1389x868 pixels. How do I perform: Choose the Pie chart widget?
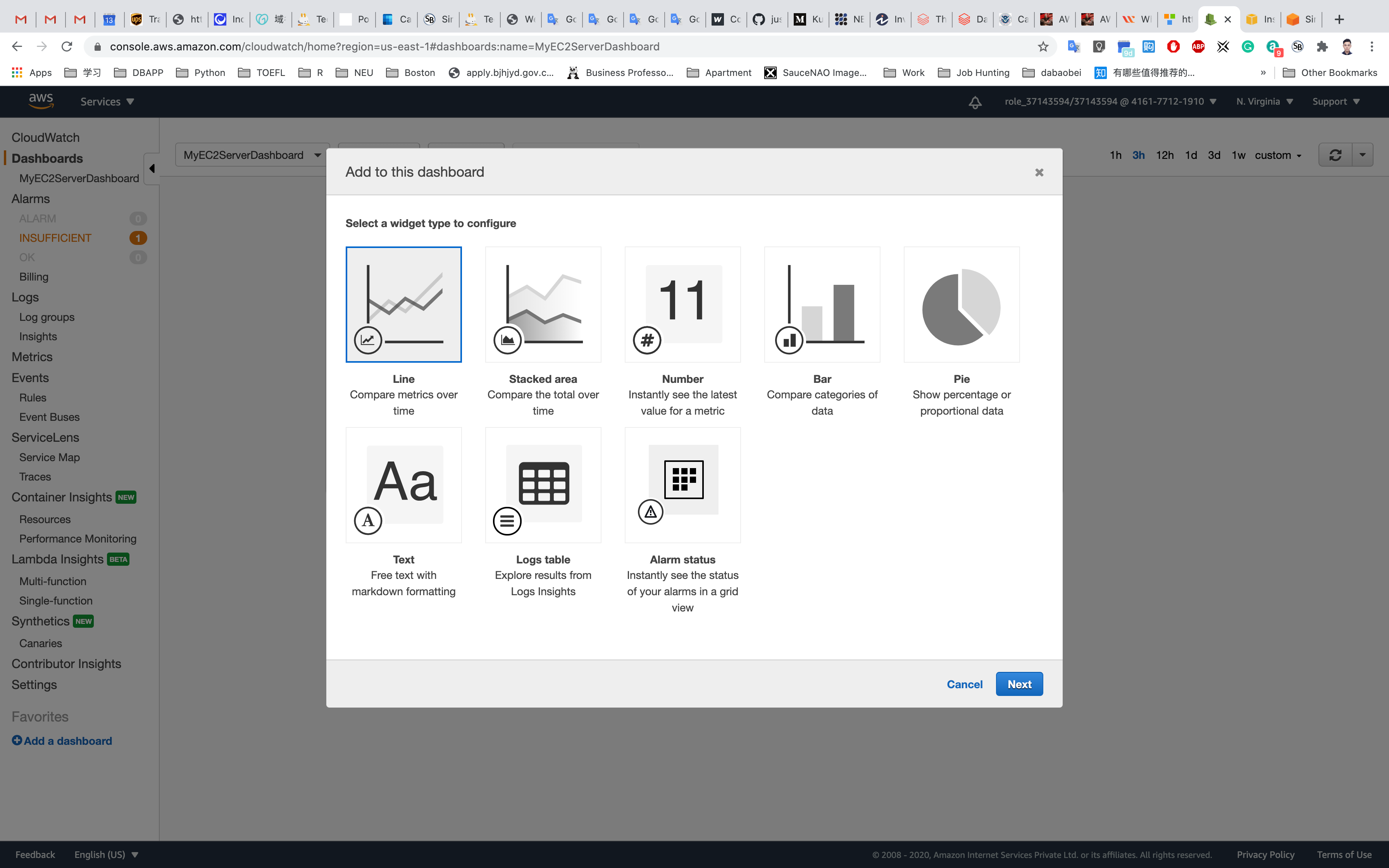point(962,305)
